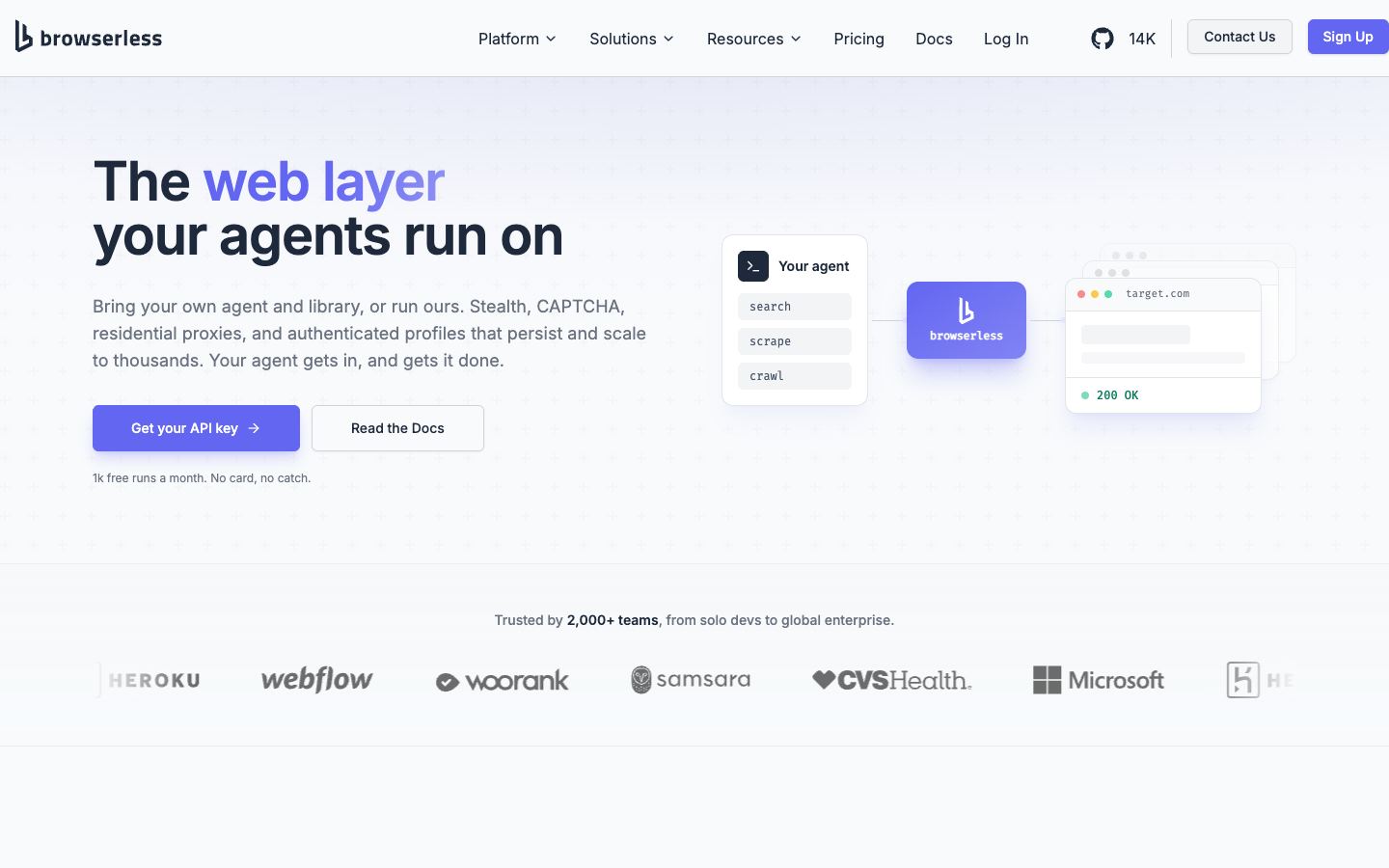The height and width of the screenshot is (868, 1389).
Task: Click the Contact Us button
Action: [1239, 37]
